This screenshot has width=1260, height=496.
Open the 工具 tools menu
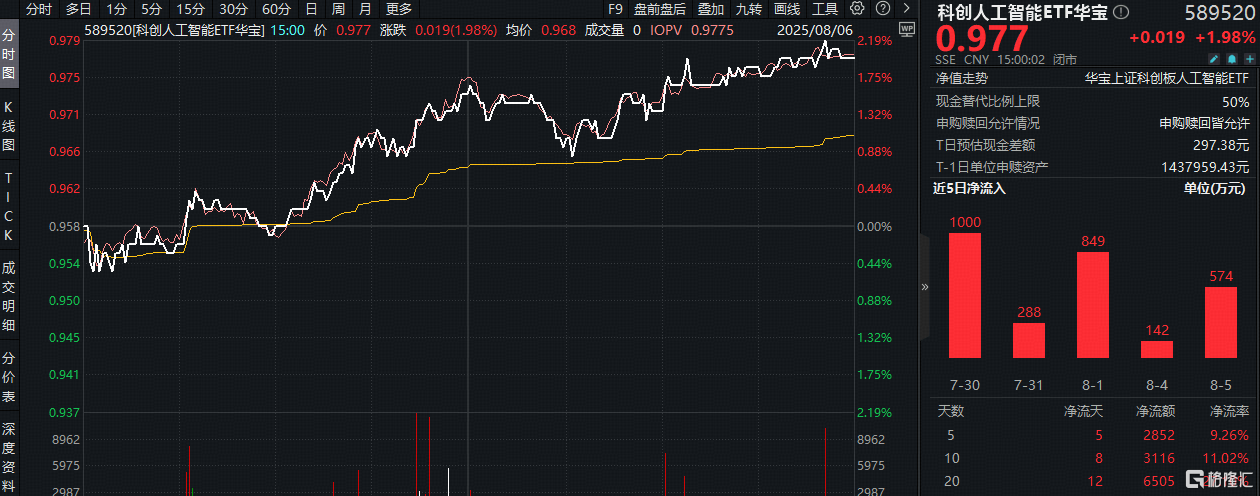(x=826, y=9)
